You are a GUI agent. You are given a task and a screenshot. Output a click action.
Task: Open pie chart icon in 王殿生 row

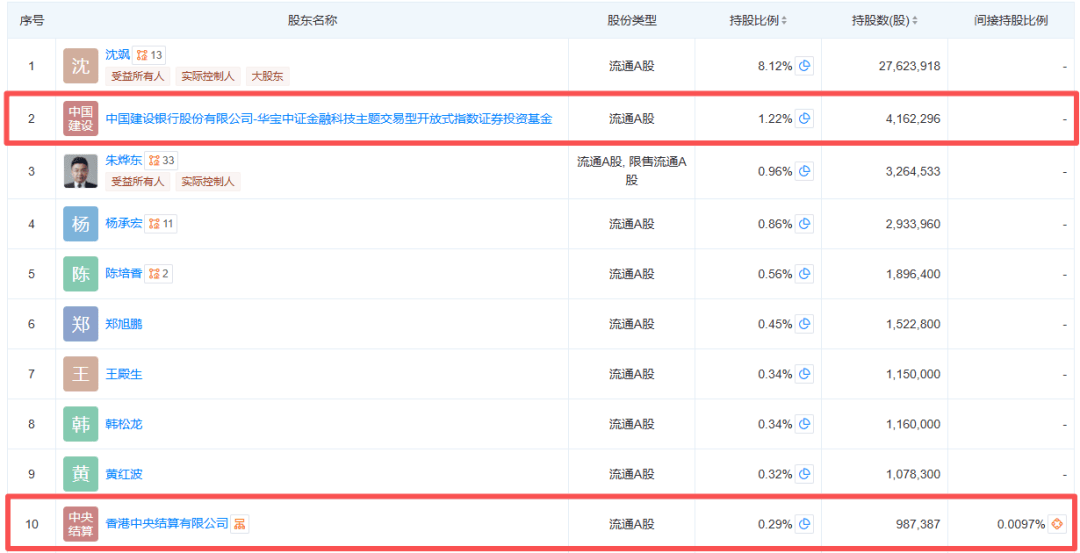[804, 374]
